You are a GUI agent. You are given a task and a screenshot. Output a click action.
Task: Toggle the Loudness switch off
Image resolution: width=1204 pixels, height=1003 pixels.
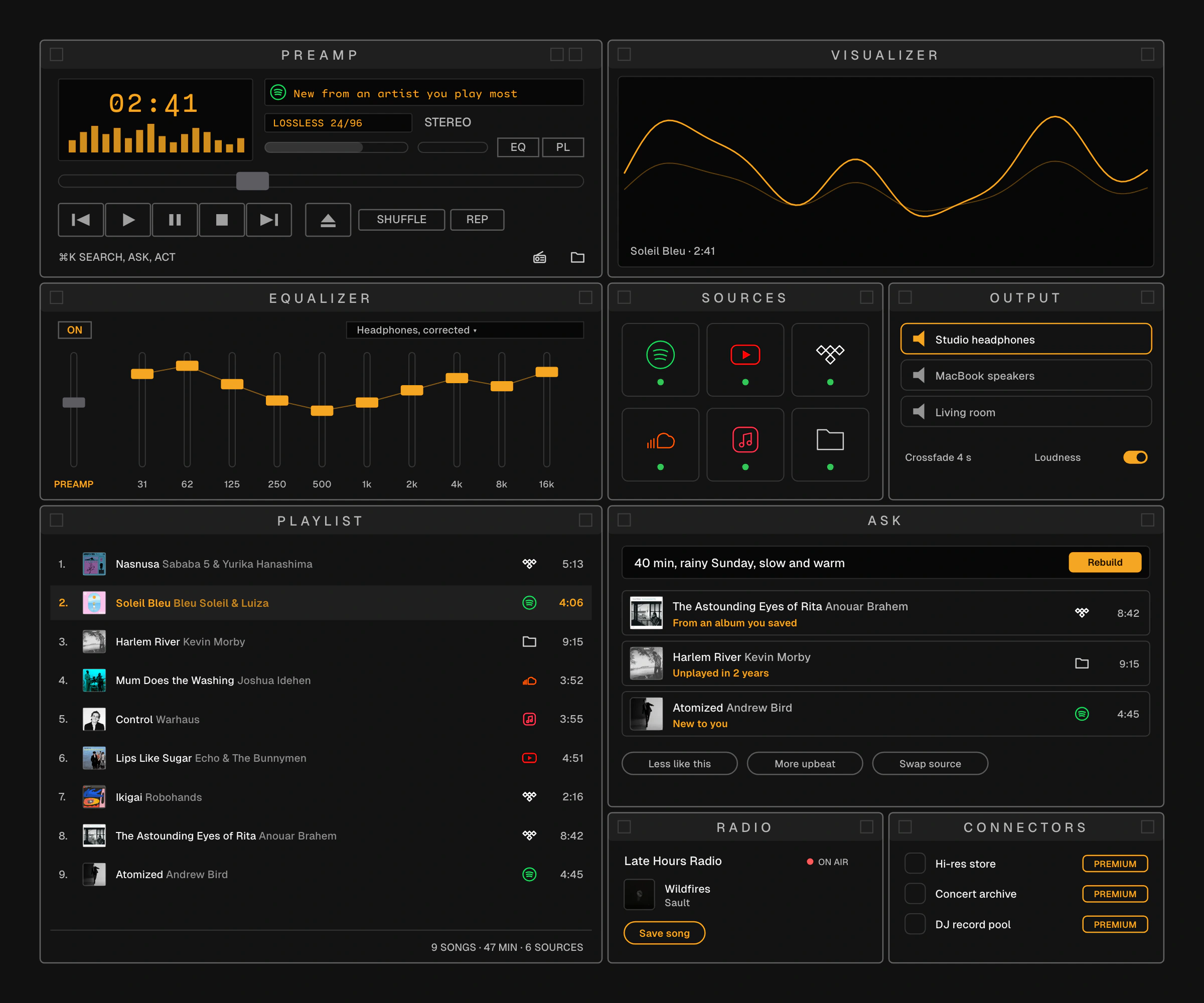tap(1135, 457)
